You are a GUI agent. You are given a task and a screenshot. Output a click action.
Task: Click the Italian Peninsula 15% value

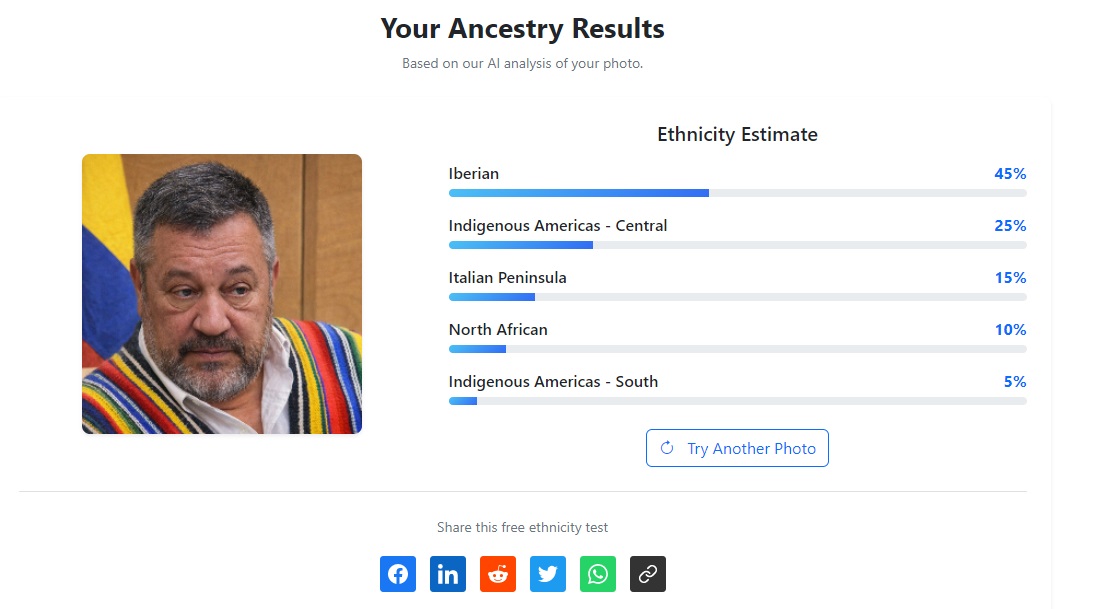1009,278
